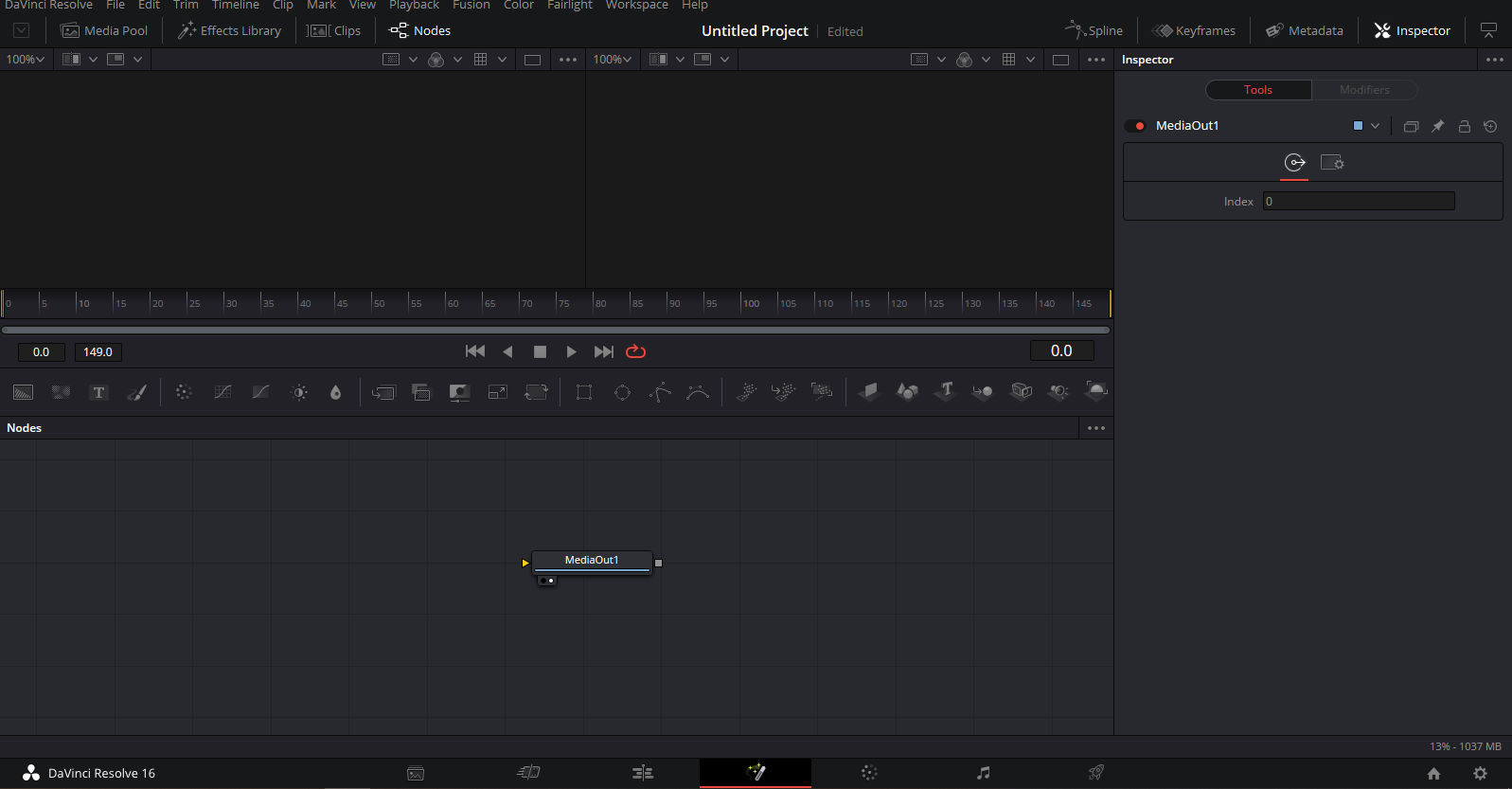Open MediaOut1 settings tab in Inspector
The width and height of the screenshot is (1512, 789).
click(1332, 163)
